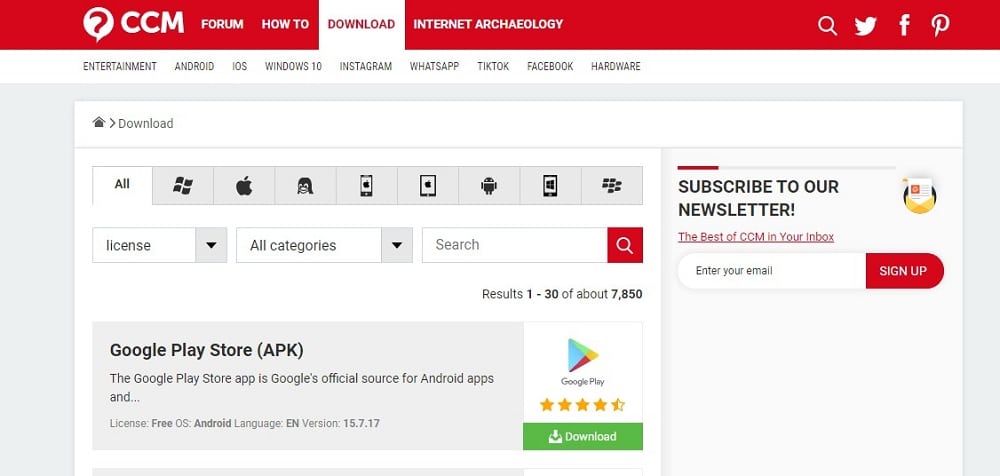Open the FORUM menu item
Viewport: 1000px width, 476px height.
[x=222, y=24]
